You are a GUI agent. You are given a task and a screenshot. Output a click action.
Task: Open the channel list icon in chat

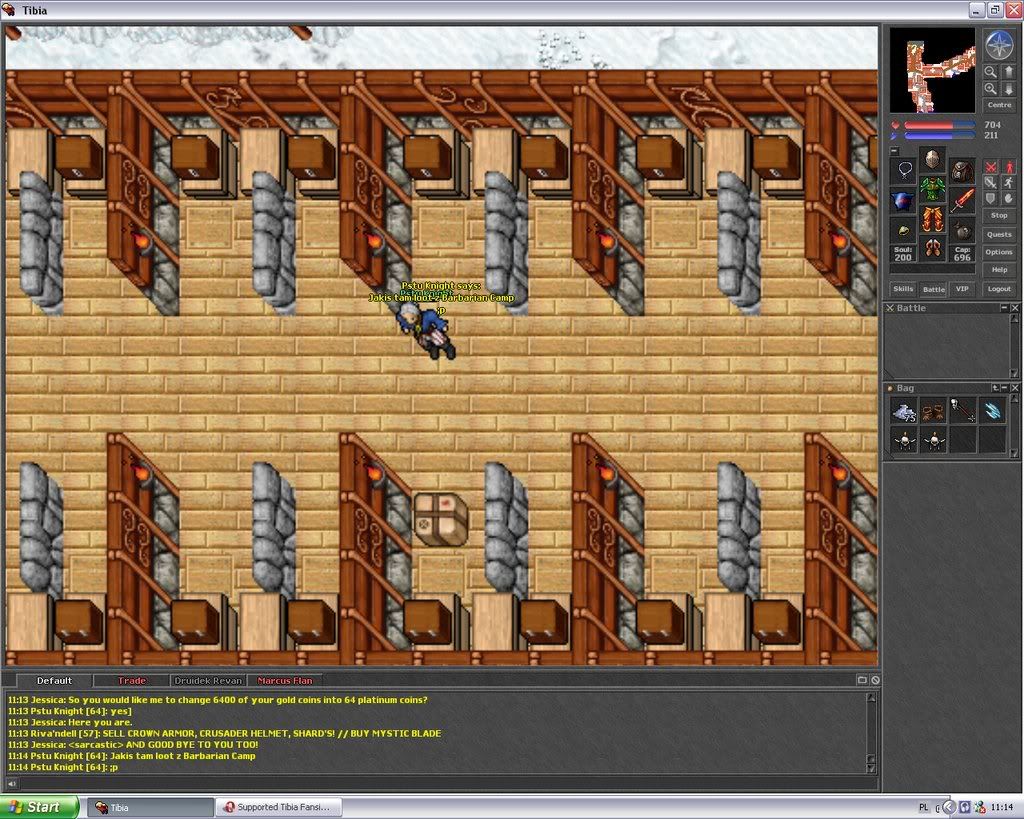click(862, 680)
